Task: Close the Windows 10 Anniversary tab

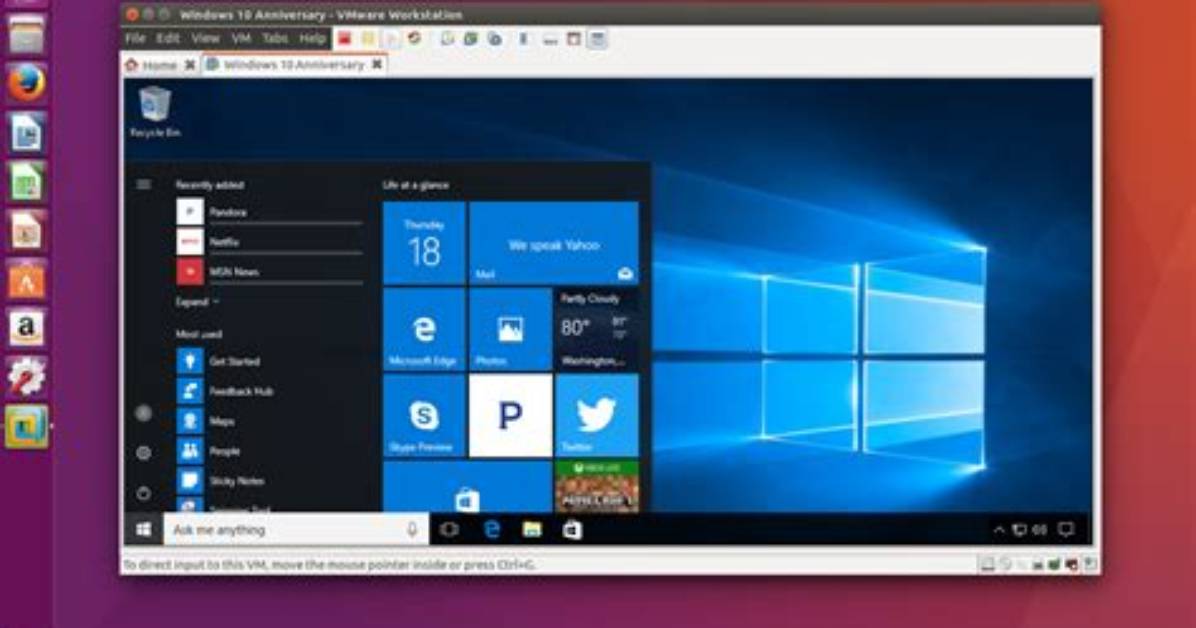Action: (x=377, y=65)
